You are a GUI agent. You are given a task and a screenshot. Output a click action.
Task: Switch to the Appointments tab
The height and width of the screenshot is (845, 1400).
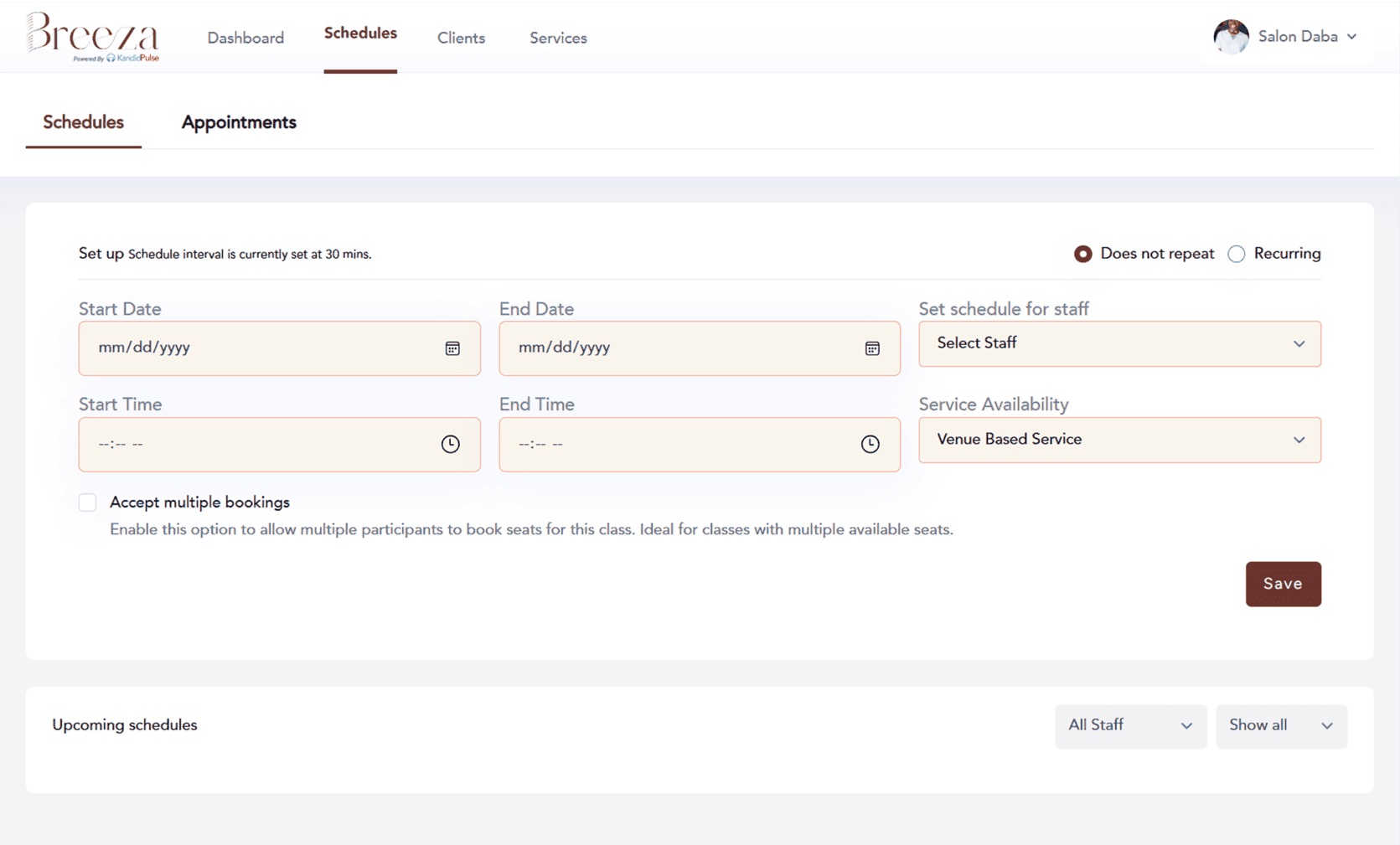(x=239, y=122)
